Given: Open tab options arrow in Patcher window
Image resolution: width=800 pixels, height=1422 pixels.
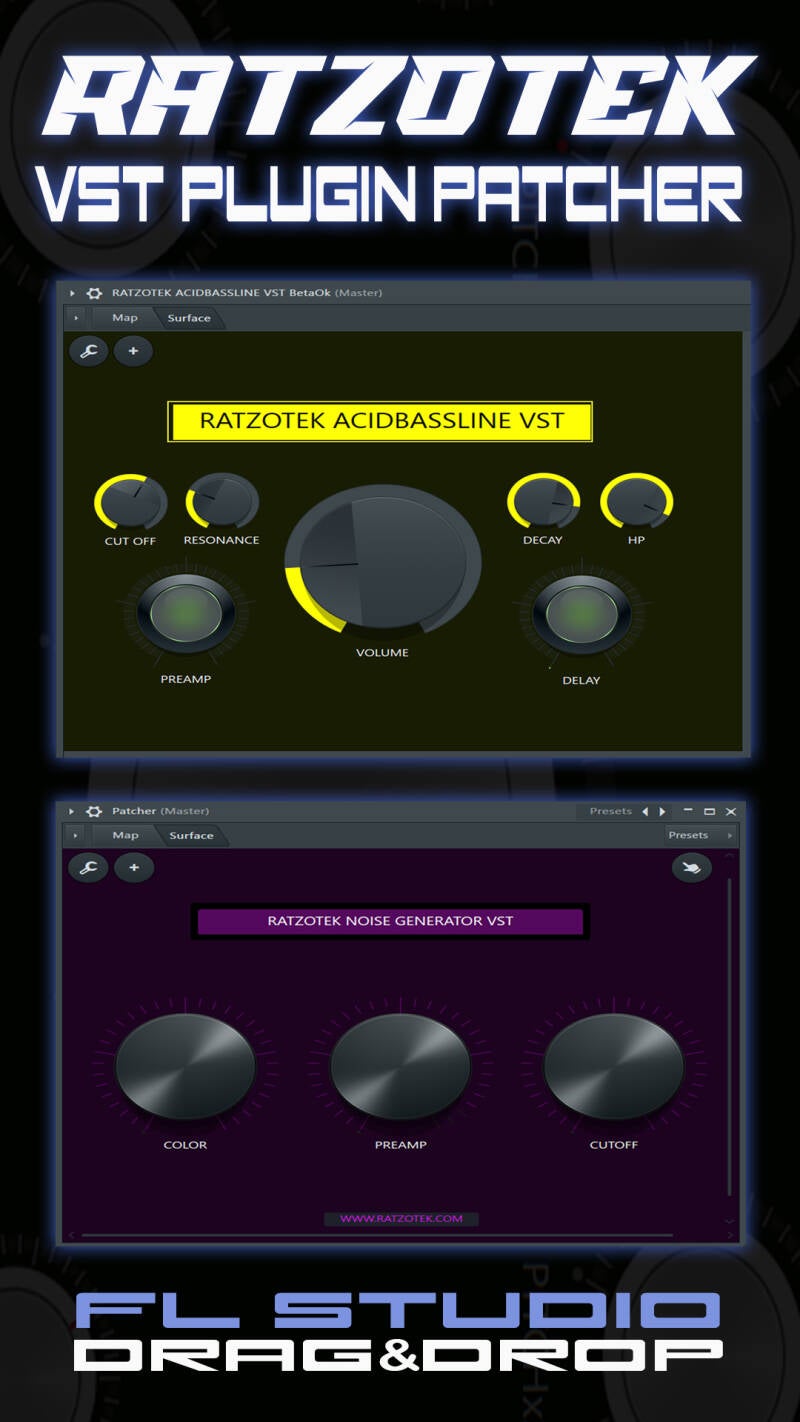Looking at the screenshot, I should (76, 835).
